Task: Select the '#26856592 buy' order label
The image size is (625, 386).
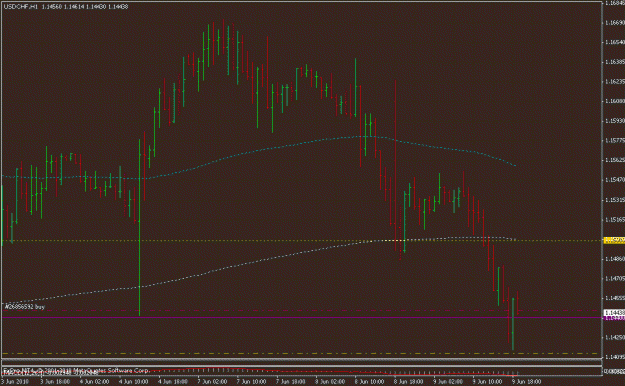Action: tap(25, 307)
